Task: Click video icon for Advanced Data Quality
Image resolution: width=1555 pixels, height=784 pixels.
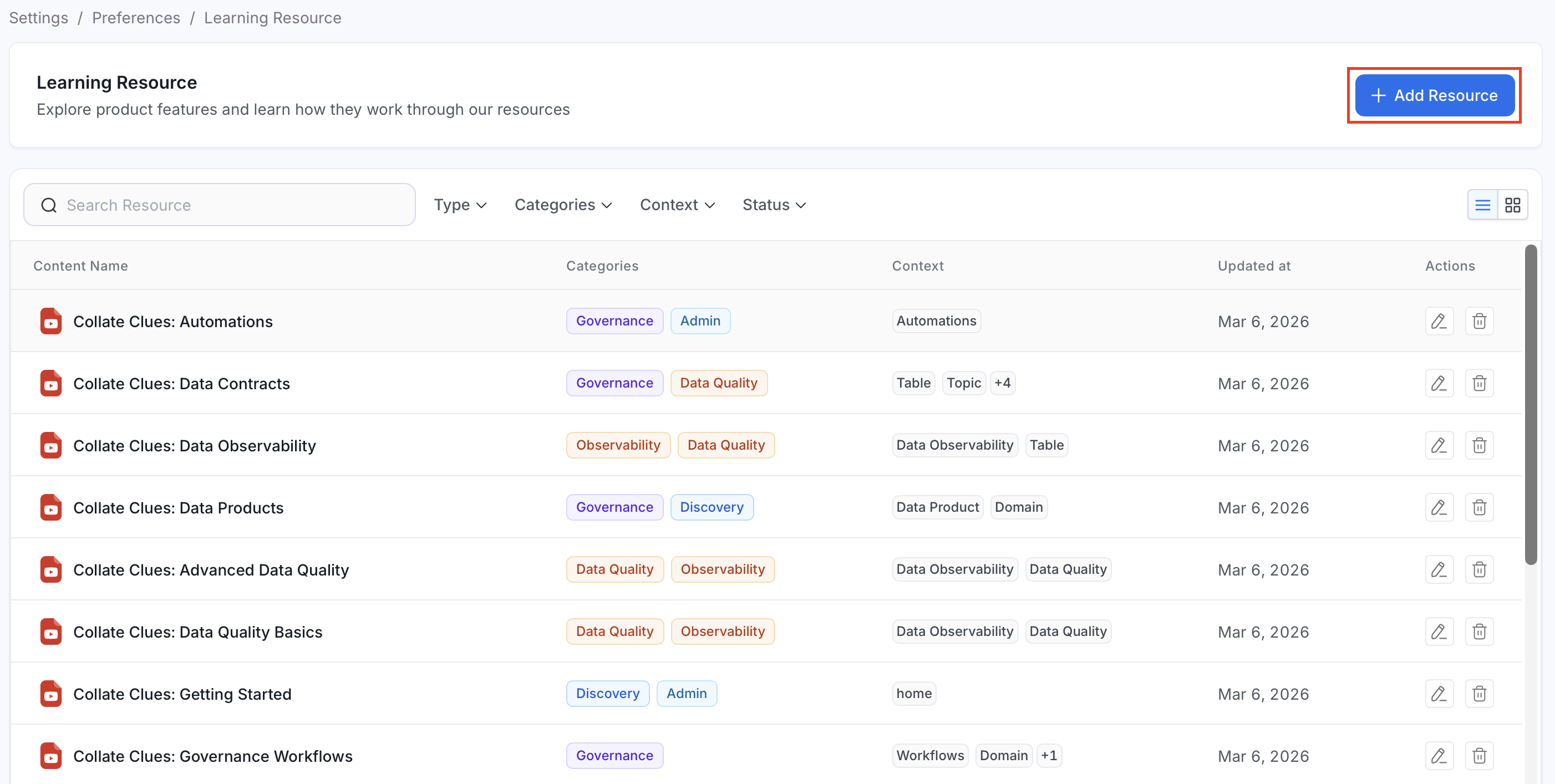Action: [x=50, y=570]
